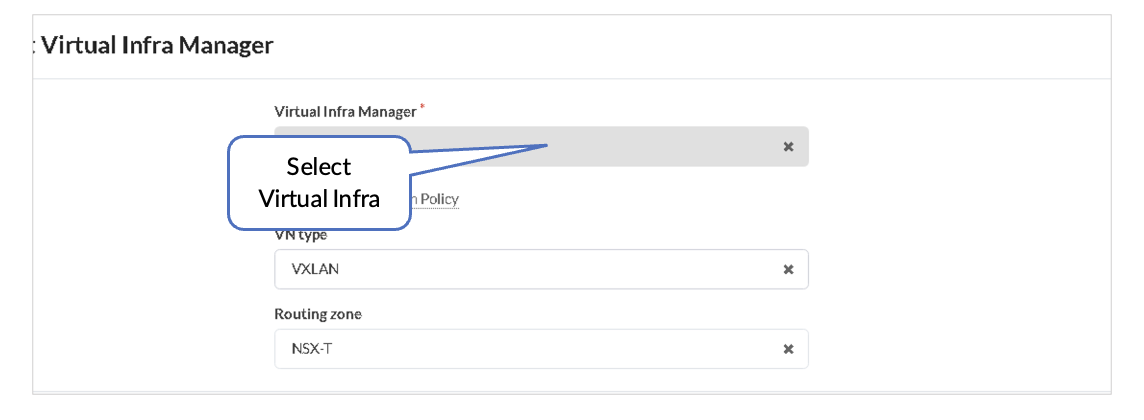Click the Select Virtual Infra callout bubble
This screenshot has width=1144, height=420.
point(319,183)
